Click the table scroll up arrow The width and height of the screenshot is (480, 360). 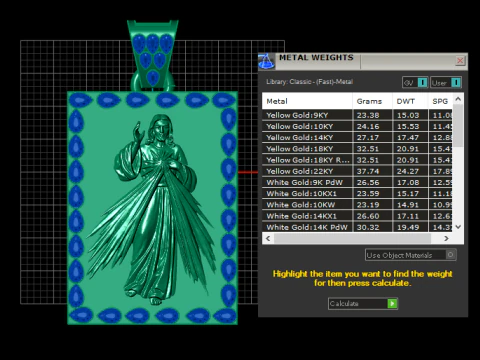coord(458,99)
